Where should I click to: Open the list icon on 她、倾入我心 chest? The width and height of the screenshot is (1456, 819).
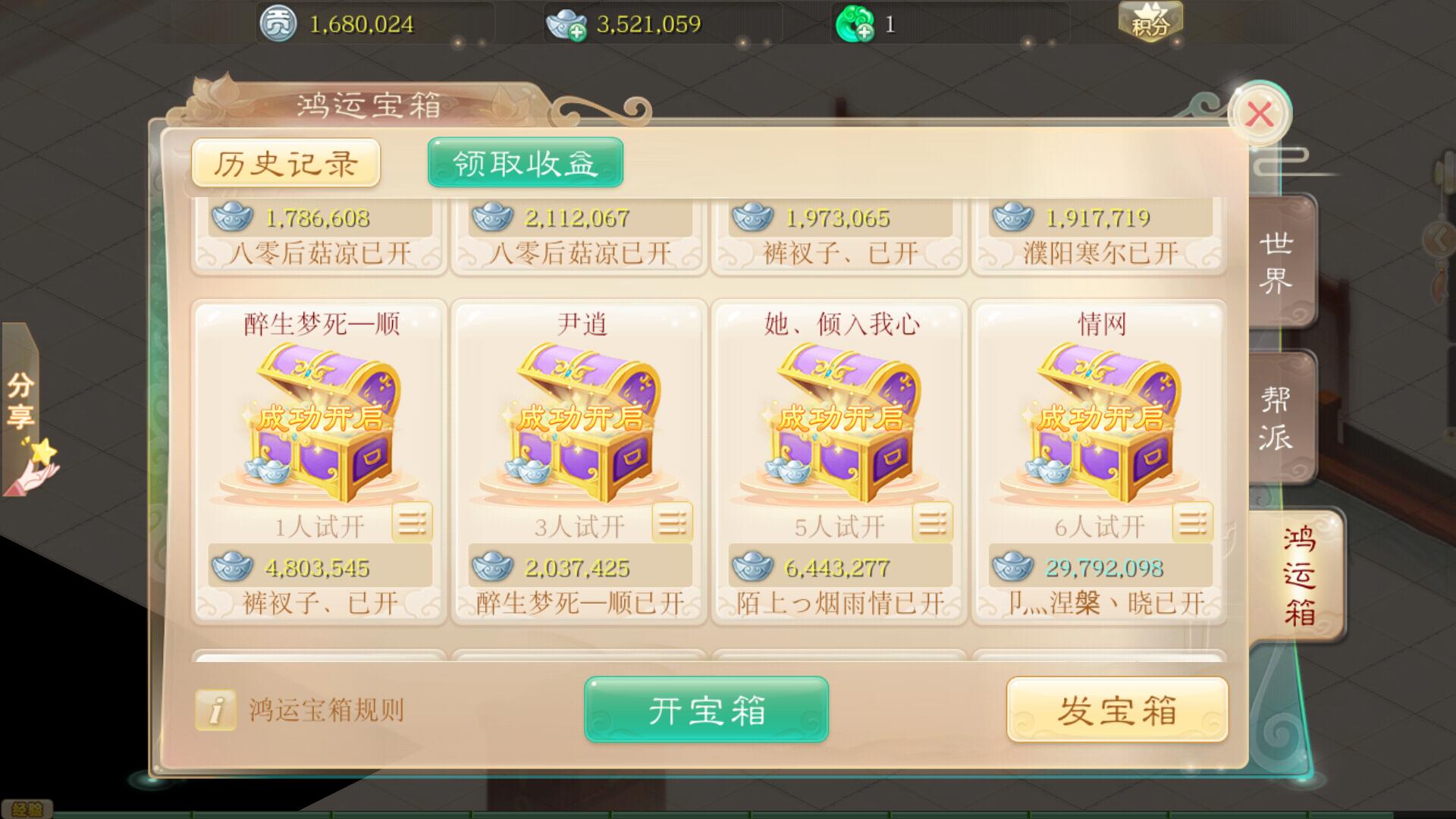tap(933, 522)
